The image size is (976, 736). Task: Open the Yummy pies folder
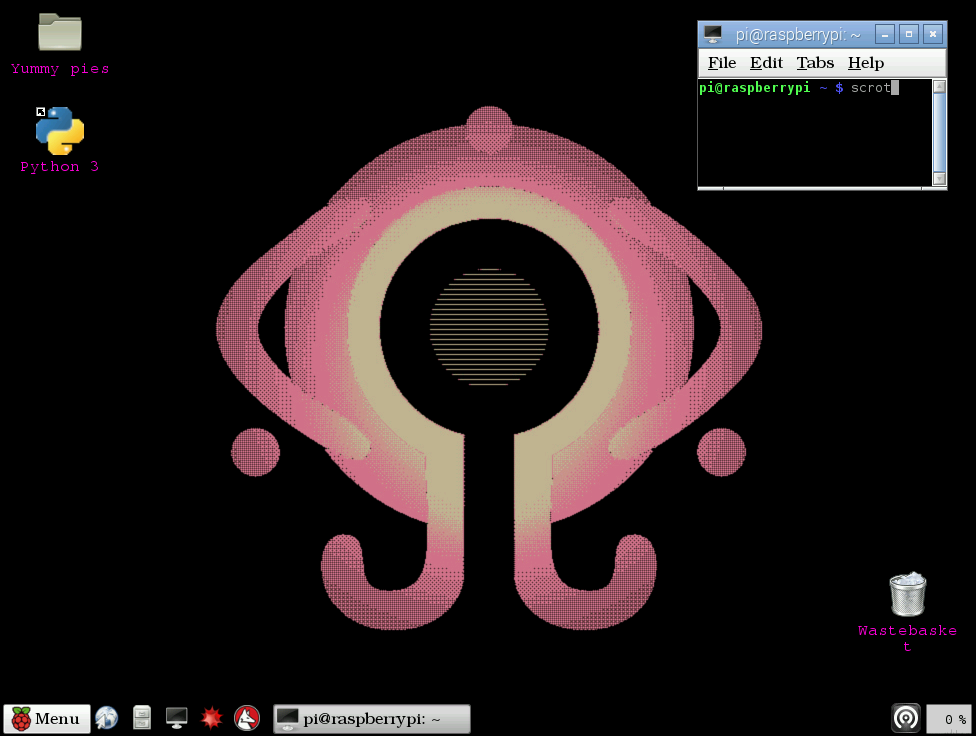pos(59,33)
